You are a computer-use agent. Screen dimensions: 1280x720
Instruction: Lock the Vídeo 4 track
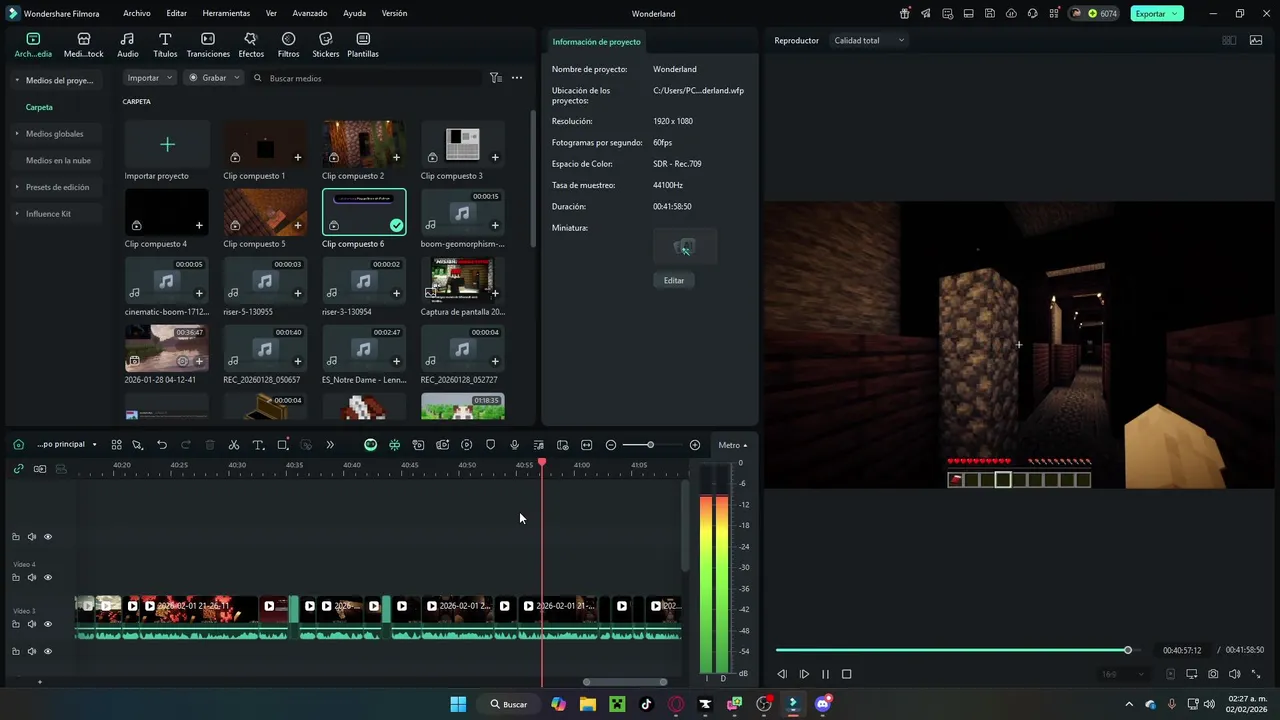pos(16,577)
